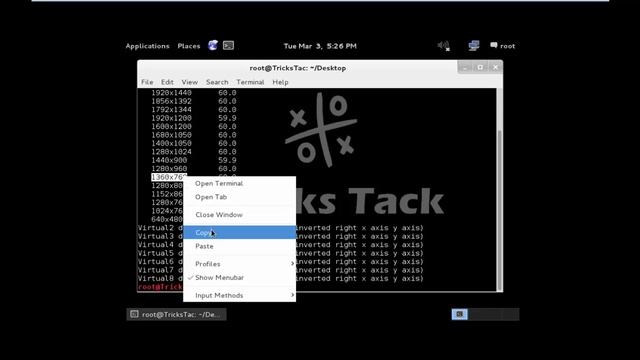Click the date and time clock
The height and width of the screenshot is (360, 640).
[x=320, y=46]
